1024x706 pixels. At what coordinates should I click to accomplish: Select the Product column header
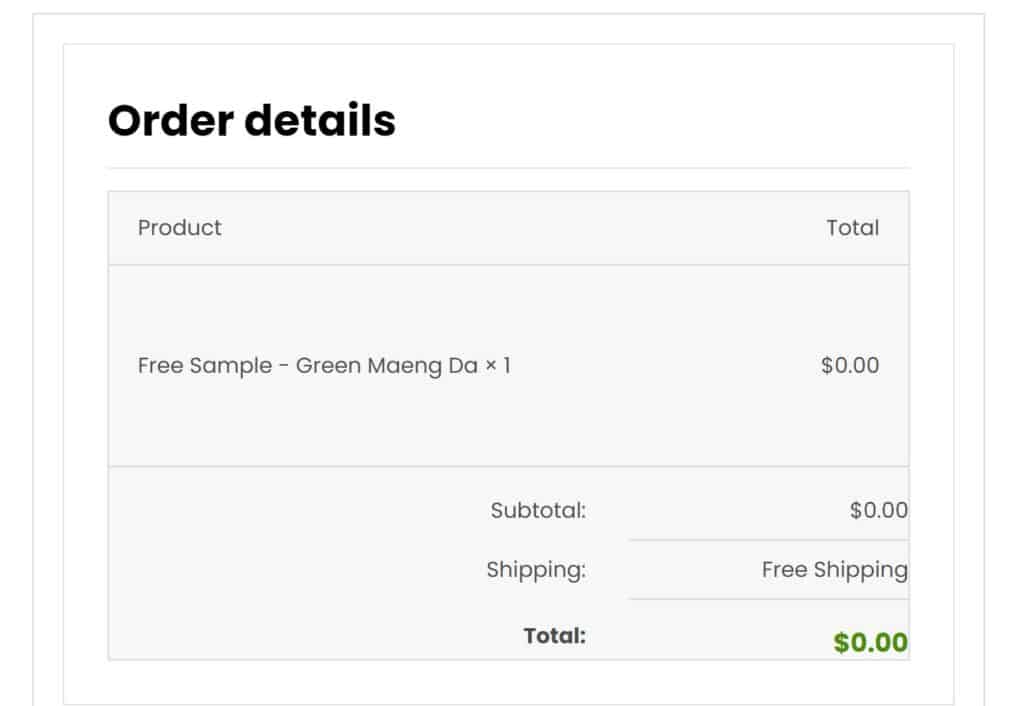(180, 228)
